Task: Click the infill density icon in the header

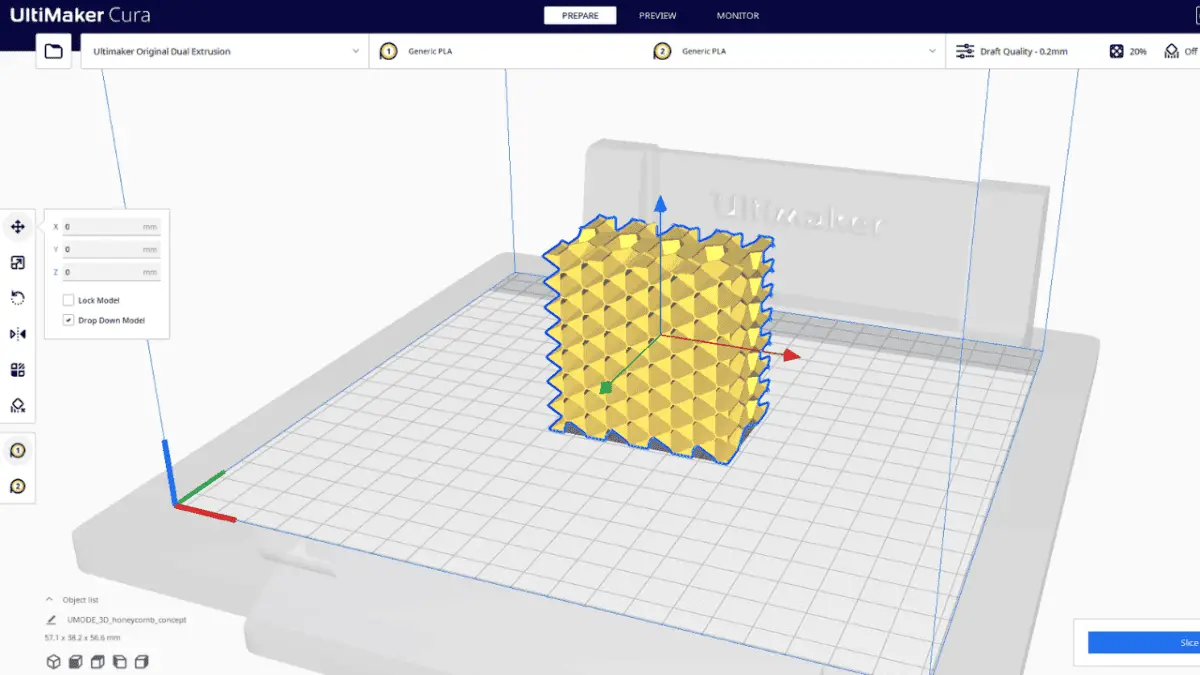Action: pos(1114,50)
